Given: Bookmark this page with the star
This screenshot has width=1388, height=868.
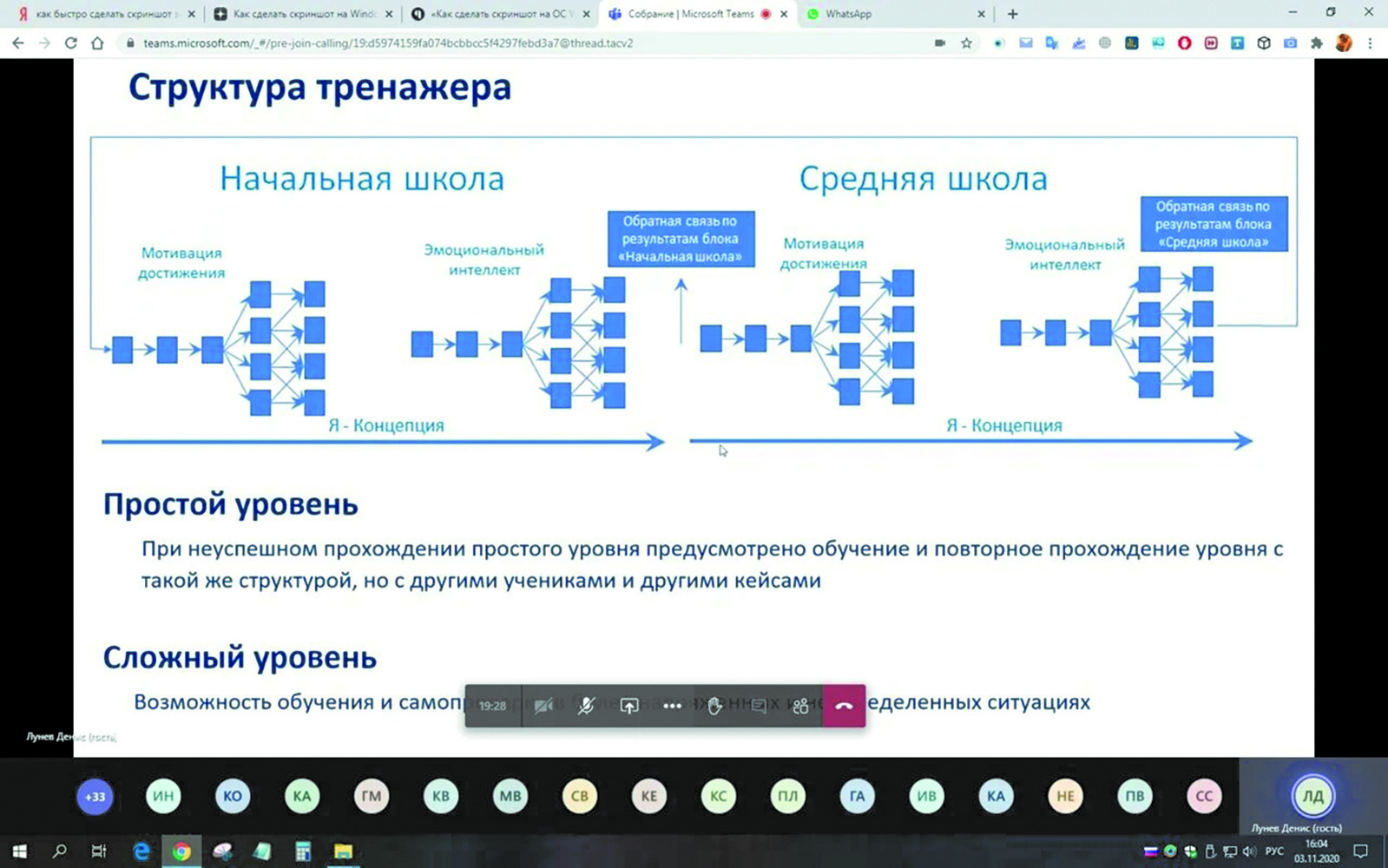Looking at the screenshot, I should coord(966,43).
